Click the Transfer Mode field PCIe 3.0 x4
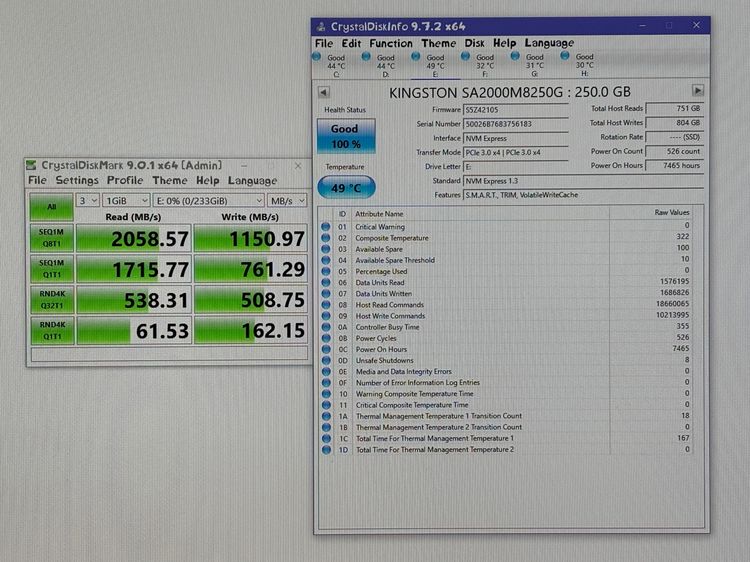Image resolution: width=750 pixels, height=562 pixels. (x=516, y=153)
